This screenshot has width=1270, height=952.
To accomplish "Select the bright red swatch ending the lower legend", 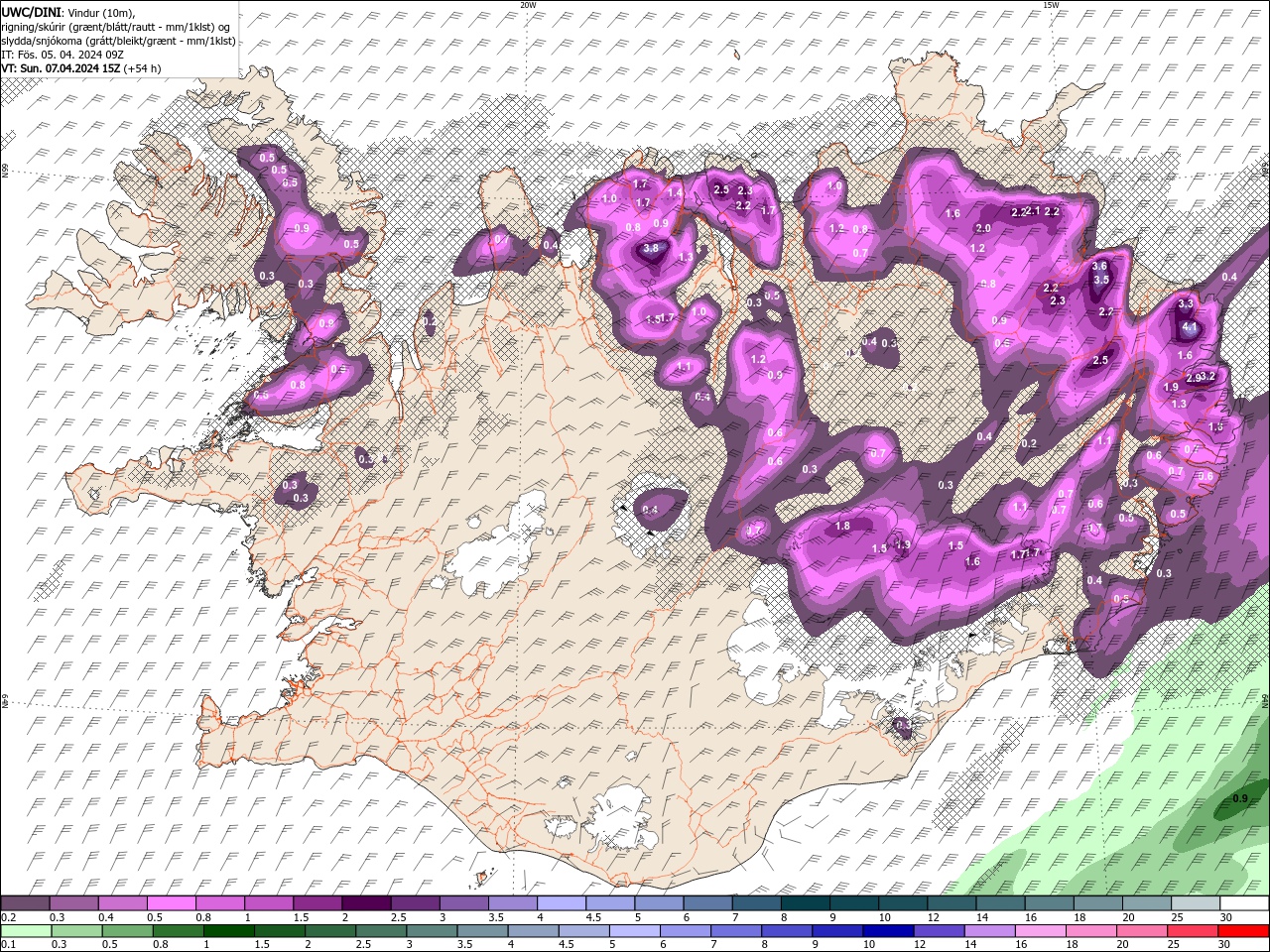I will pos(1243,931).
